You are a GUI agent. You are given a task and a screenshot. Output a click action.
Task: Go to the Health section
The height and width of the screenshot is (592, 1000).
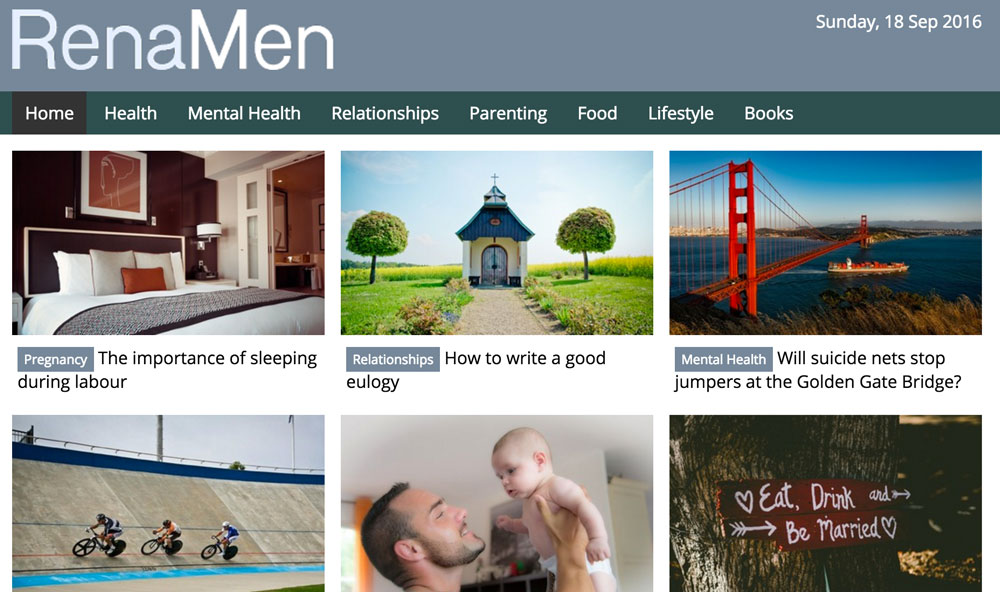[131, 113]
